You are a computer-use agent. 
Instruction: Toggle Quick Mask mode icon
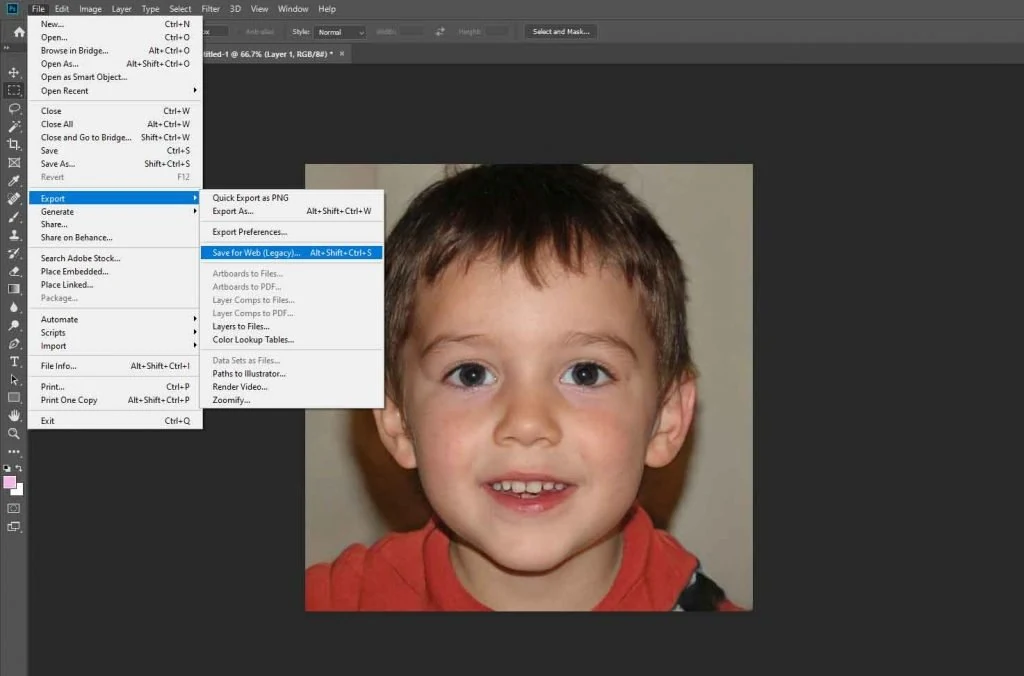click(x=14, y=508)
